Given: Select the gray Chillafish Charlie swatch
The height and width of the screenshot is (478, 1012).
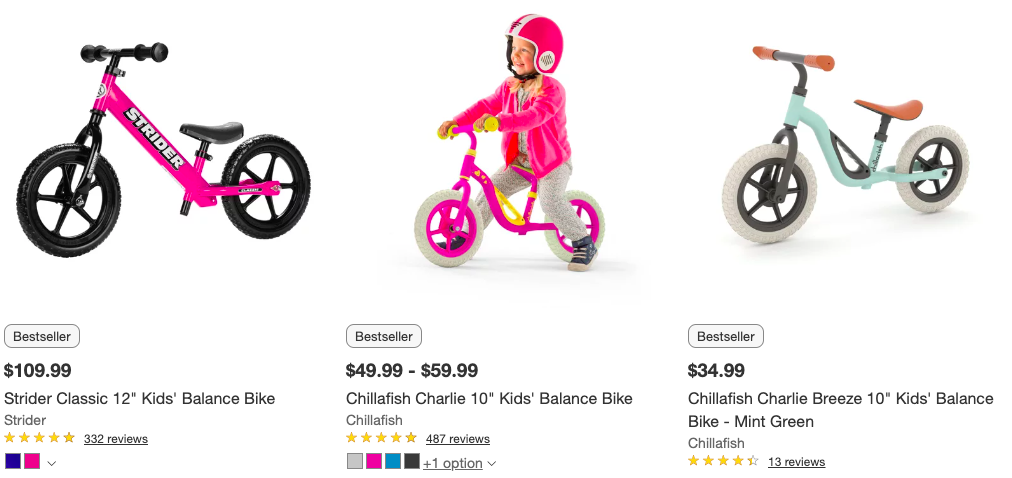Looking at the screenshot, I should tap(355, 461).
